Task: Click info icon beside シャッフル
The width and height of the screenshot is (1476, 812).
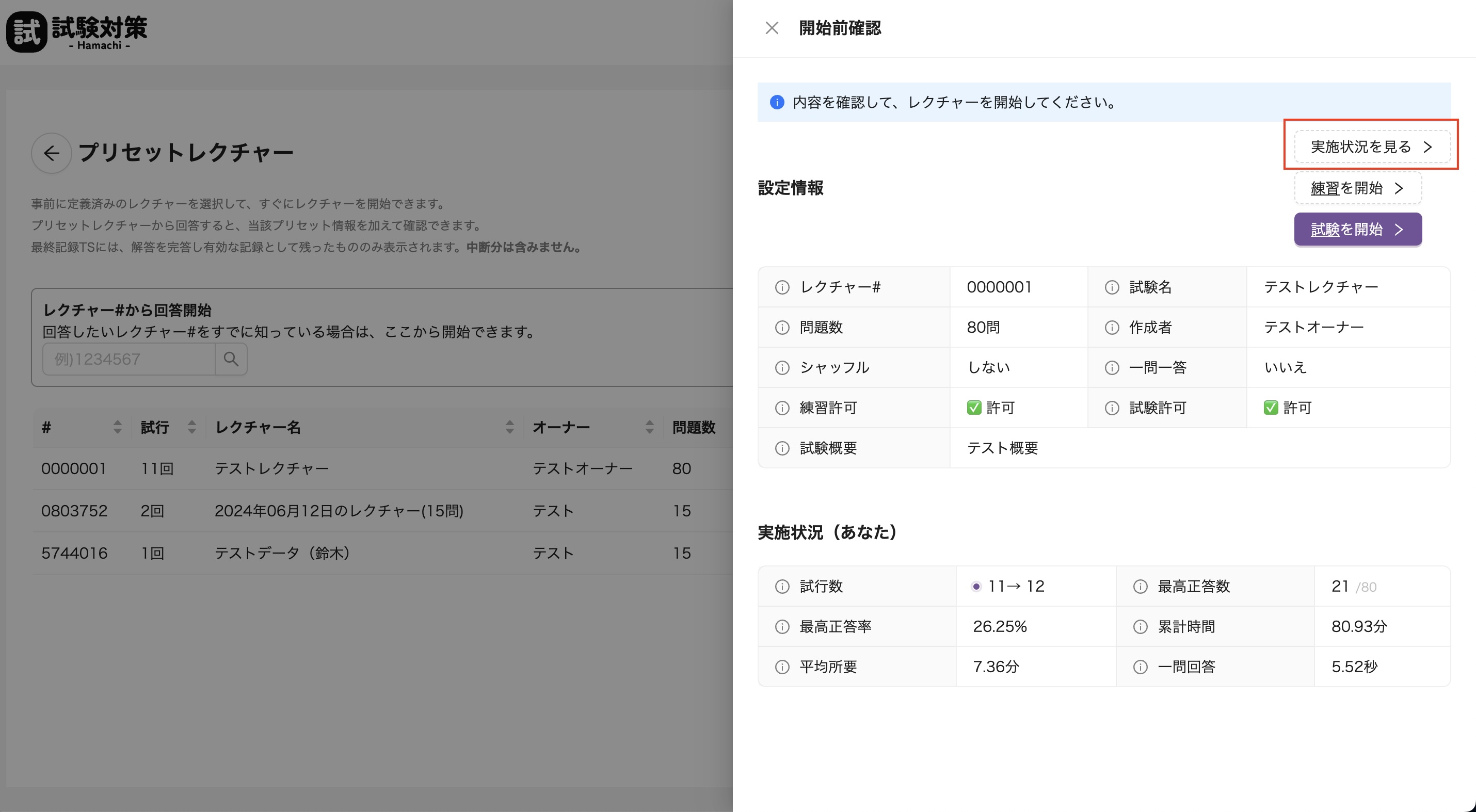Action: pyautogui.click(x=782, y=368)
